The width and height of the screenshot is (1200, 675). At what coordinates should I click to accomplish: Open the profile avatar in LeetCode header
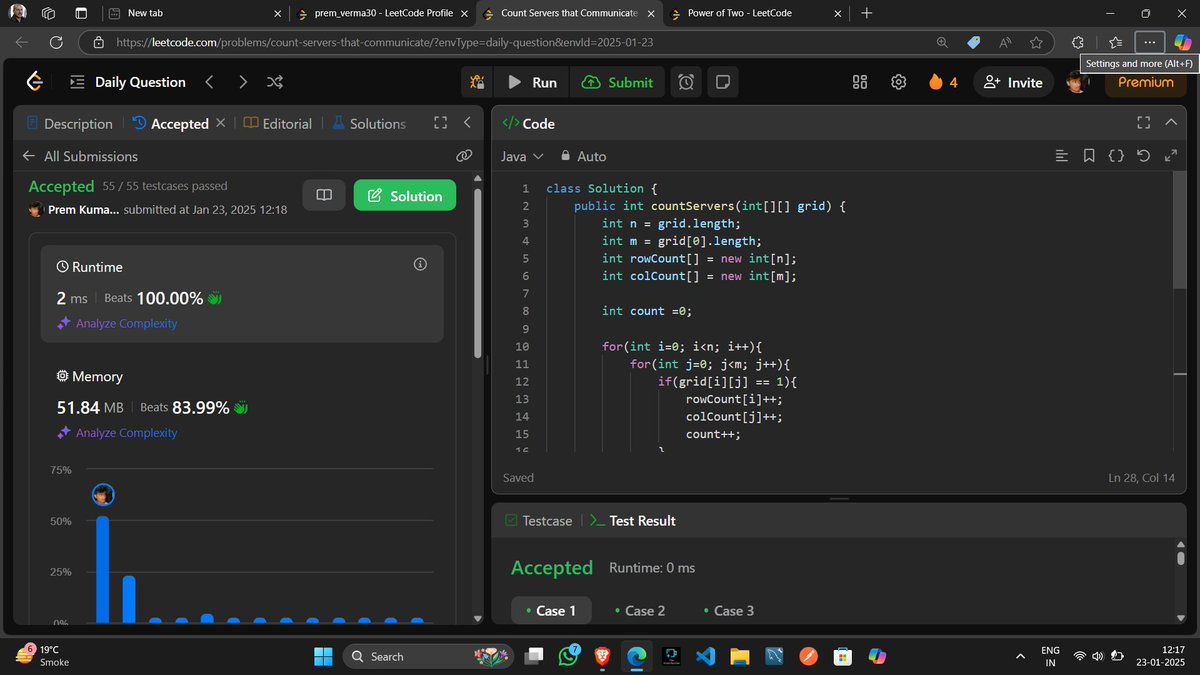[x=1077, y=82]
